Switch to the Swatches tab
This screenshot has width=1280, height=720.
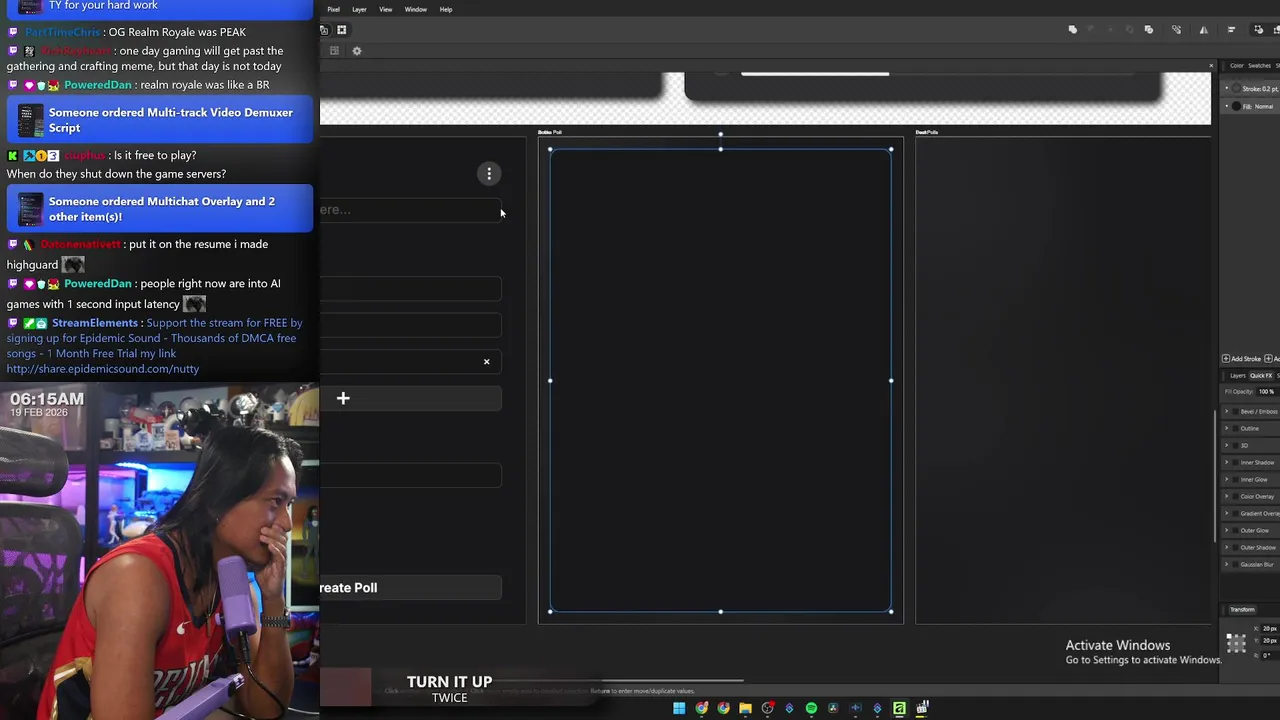tap(1259, 66)
